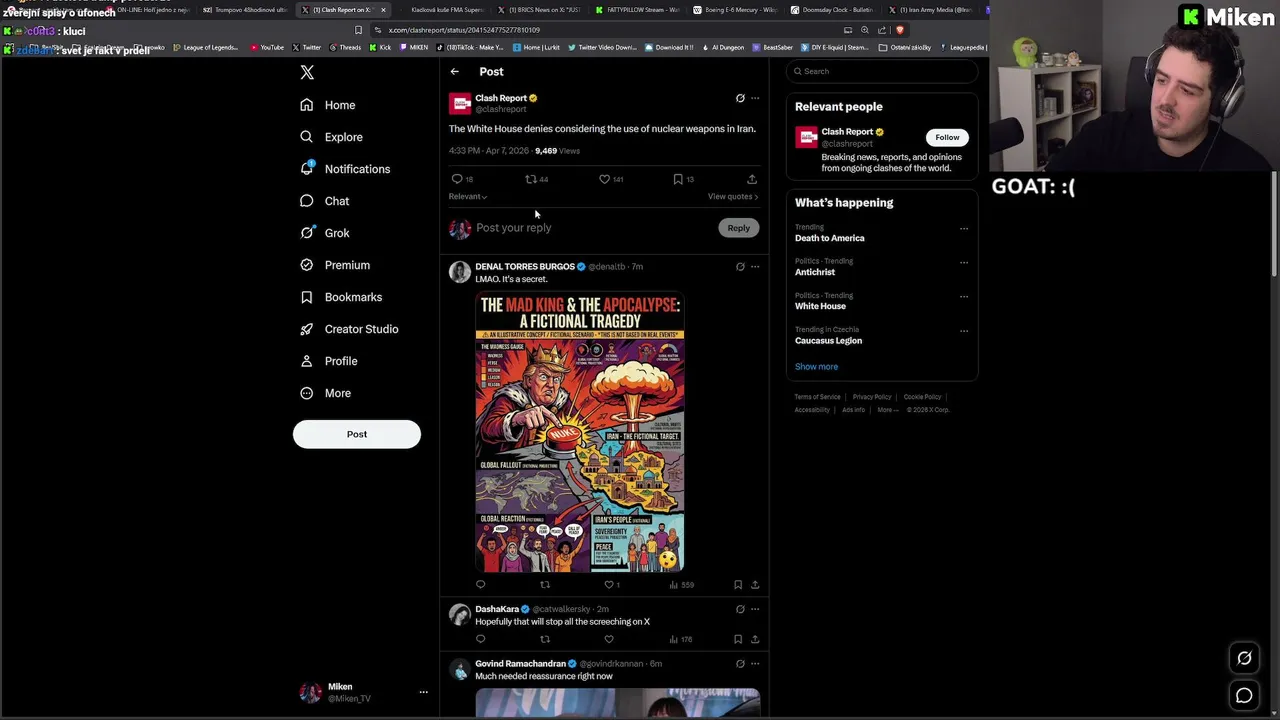The height and width of the screenshot is (720, 1280).
Task: Open three-dot menu on Govind Ramachandran's reply
Action: coord(755,664)
